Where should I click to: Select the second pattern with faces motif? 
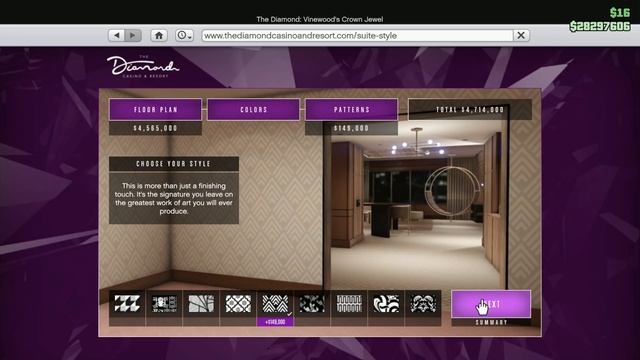click(164, 304)
